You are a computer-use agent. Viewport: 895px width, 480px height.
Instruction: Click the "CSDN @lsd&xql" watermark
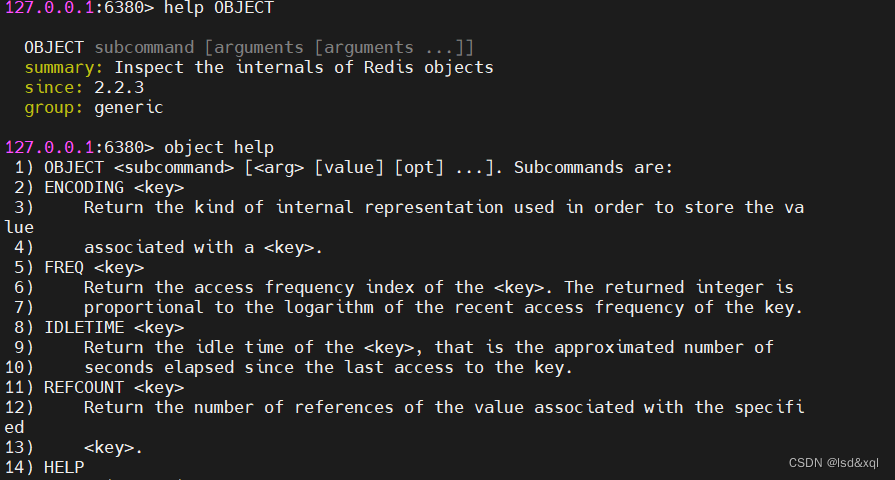point(833,463)
